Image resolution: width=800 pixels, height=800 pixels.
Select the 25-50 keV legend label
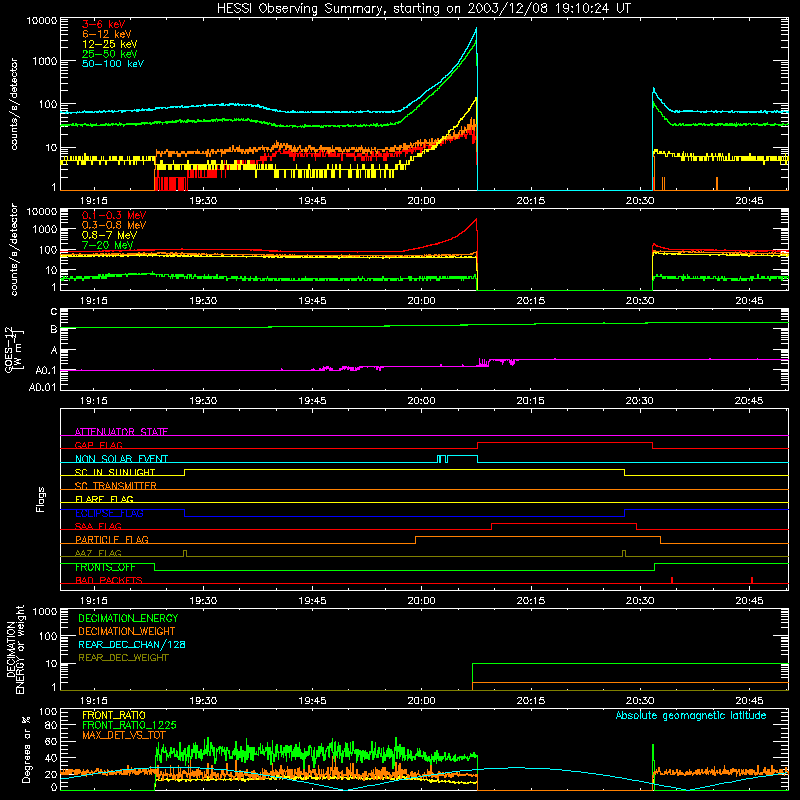[x=110, y=54]
